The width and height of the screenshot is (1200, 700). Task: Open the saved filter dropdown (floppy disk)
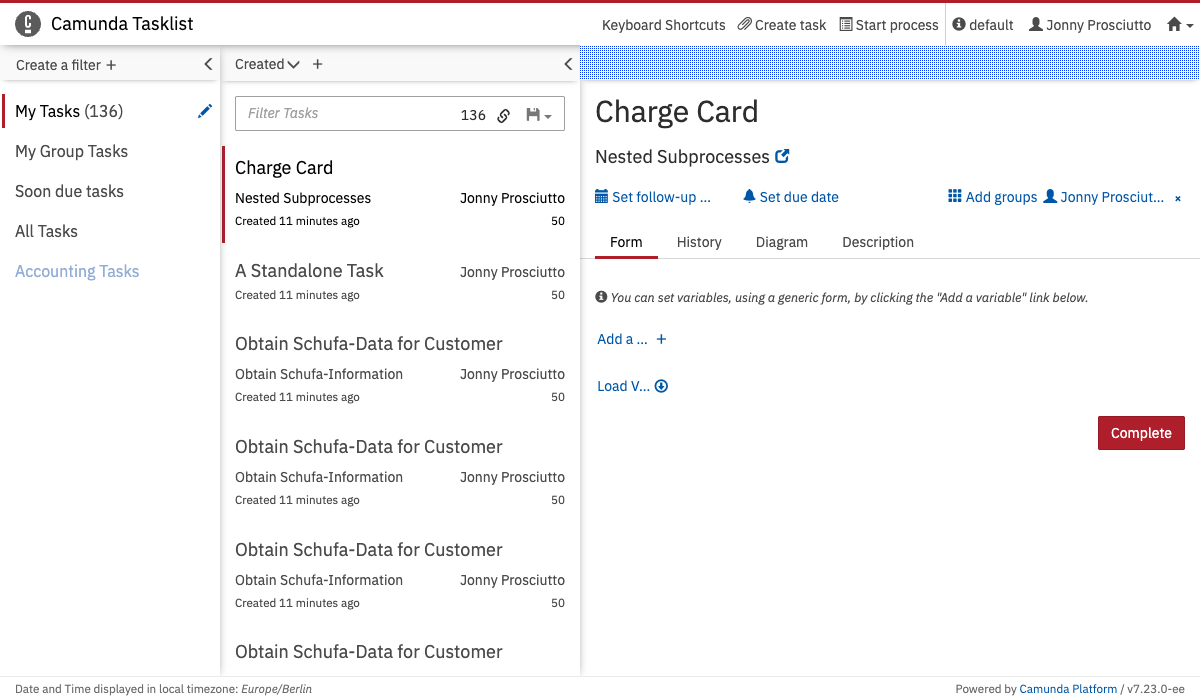click(x=538, y=115)
